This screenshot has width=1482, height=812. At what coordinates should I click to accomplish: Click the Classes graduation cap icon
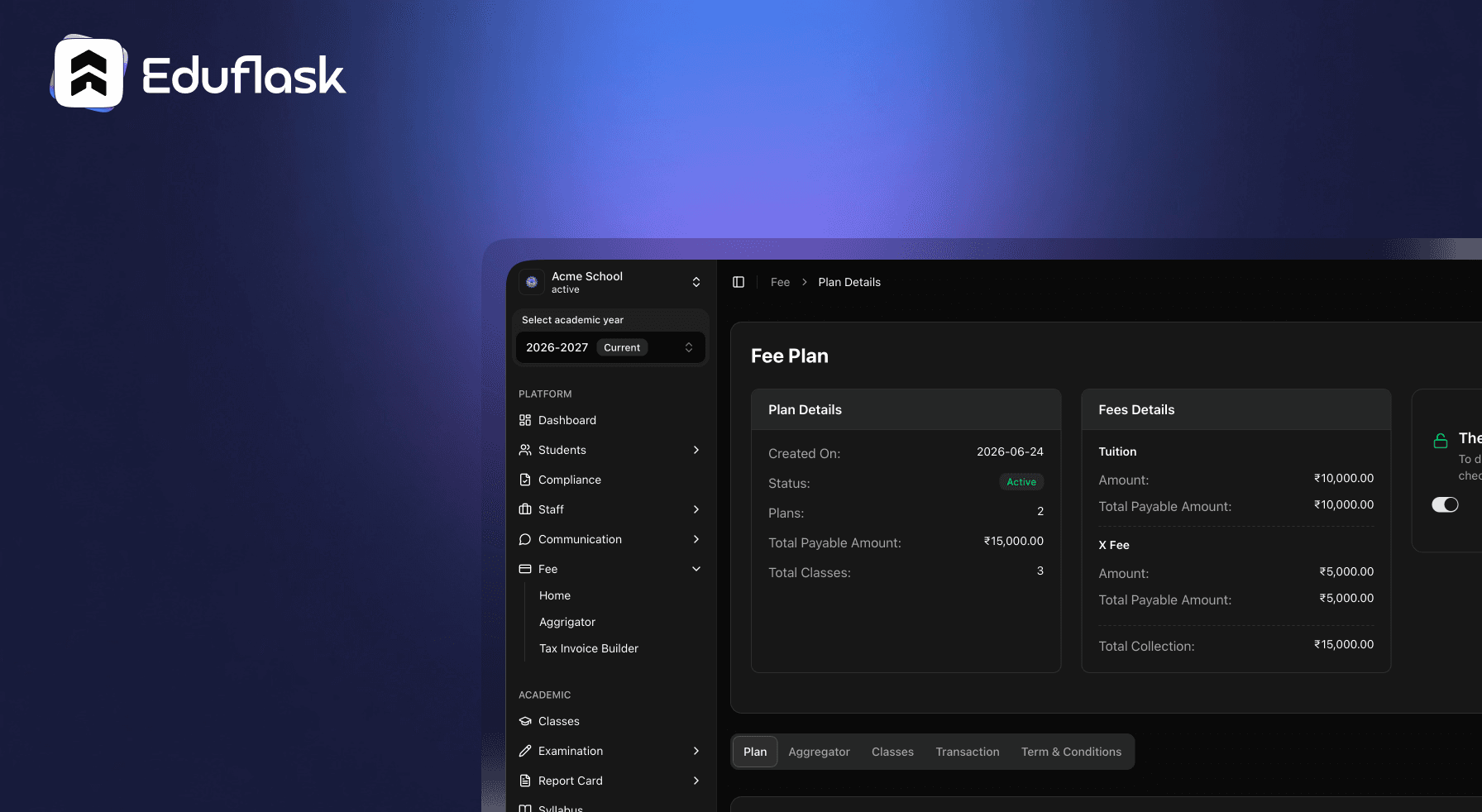pos(525,721)
